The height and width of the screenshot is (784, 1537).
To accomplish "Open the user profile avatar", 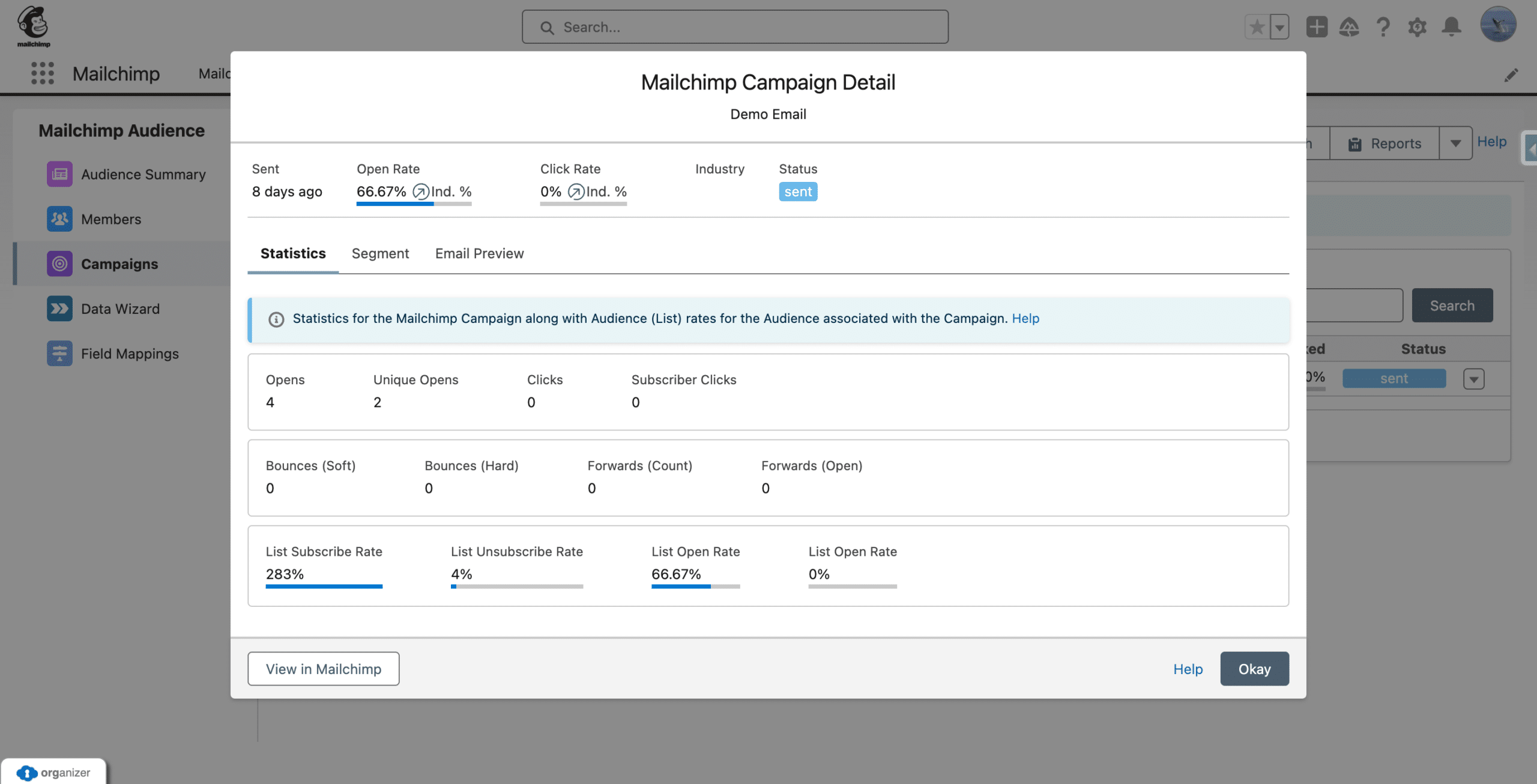I will pos(1498,25).
